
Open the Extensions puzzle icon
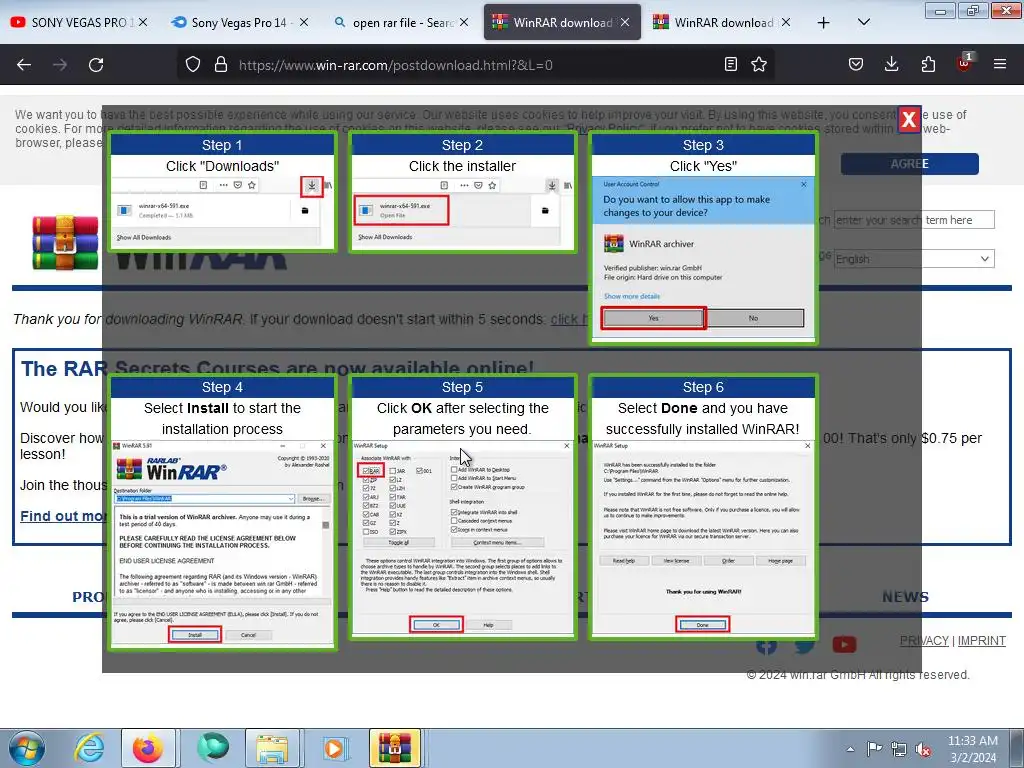pyautogui.click(x=928, y=64)
